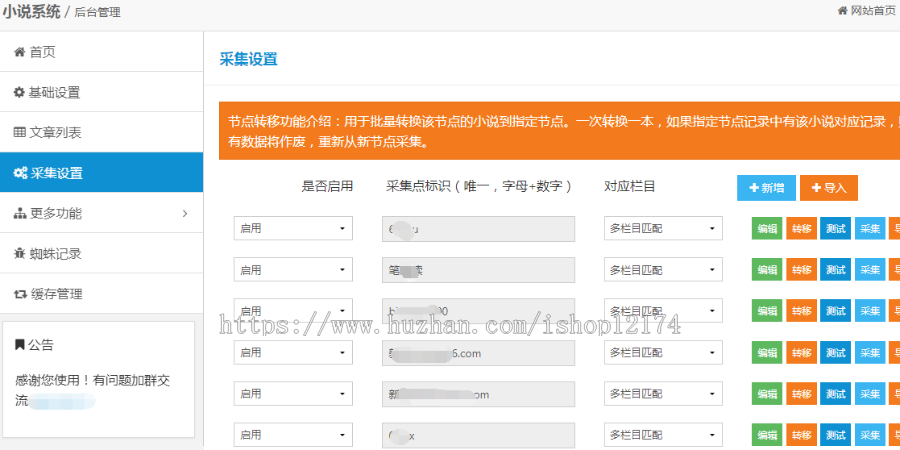This screenshot has height=450, width=900.
Task: Click green 编辑 in the row ending "u"
Action: click(767, 228)
